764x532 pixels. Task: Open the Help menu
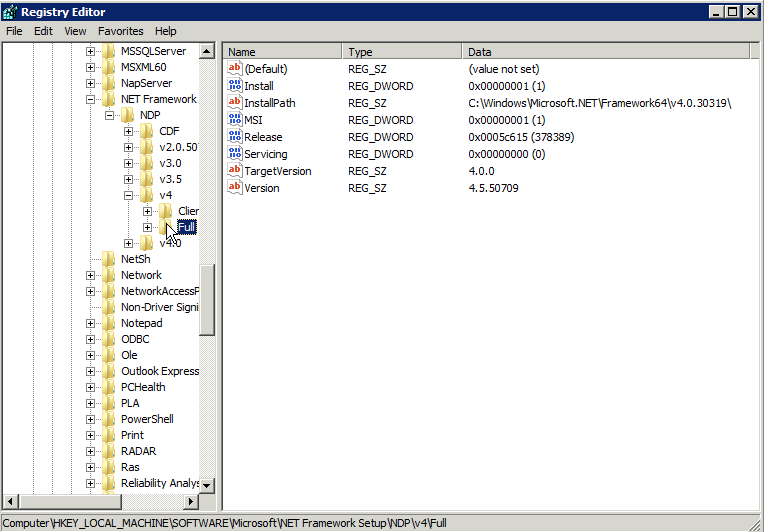click(x=165, y=31)
